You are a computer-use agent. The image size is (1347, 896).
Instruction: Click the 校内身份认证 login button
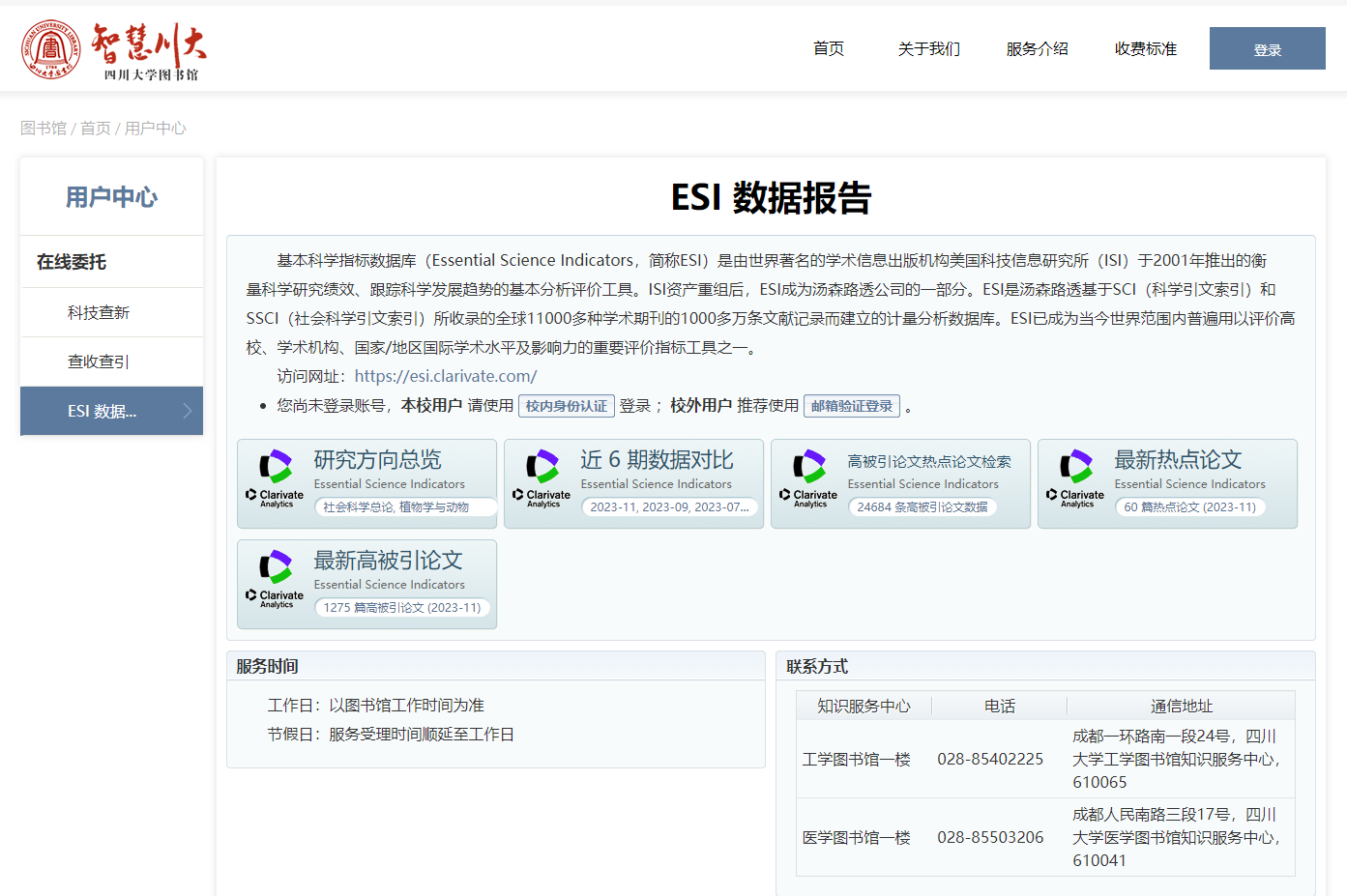tap(566, 406)
